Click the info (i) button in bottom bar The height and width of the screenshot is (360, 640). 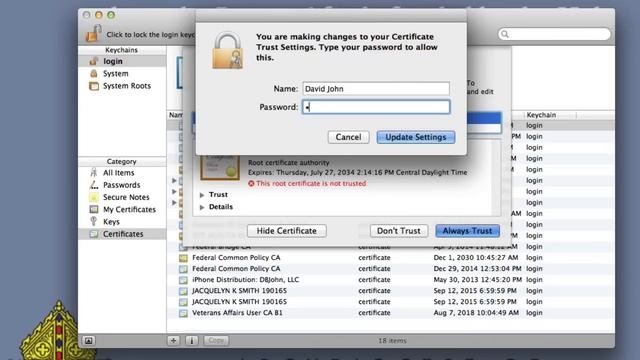192,340
